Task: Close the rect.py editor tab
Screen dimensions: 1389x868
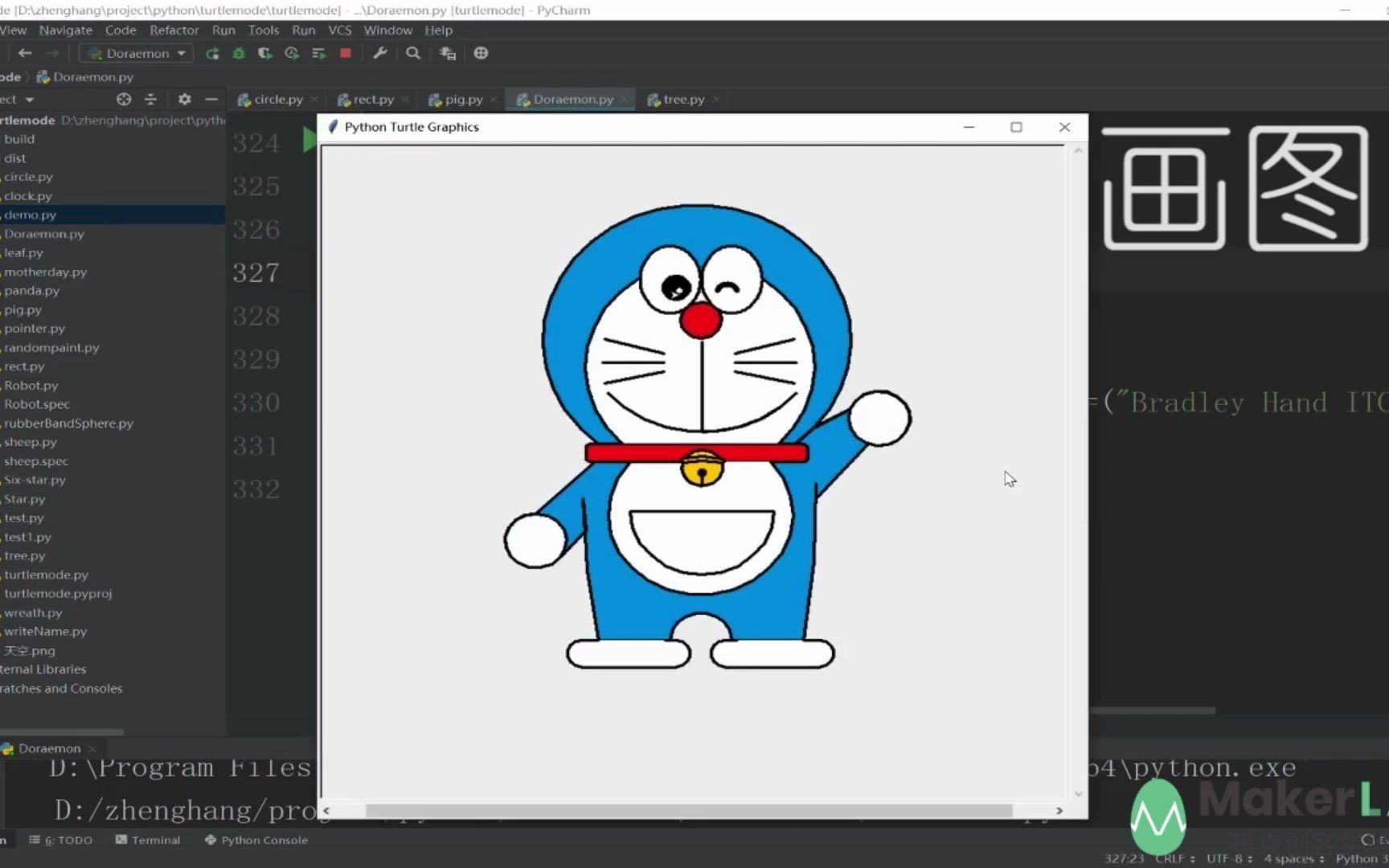Action: (x=405, y=100)
